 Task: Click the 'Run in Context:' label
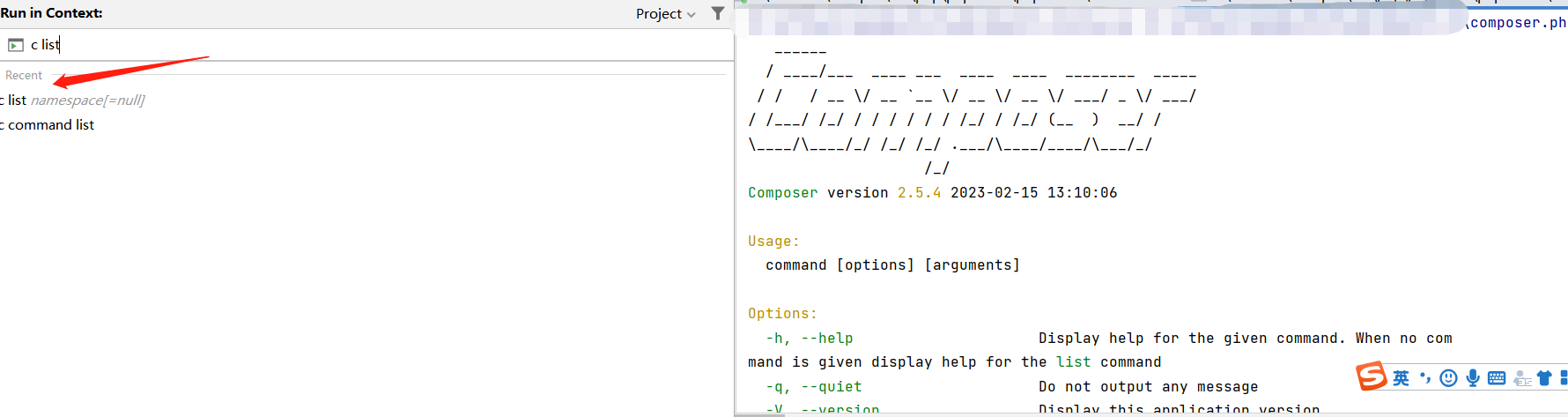point(51,13)
